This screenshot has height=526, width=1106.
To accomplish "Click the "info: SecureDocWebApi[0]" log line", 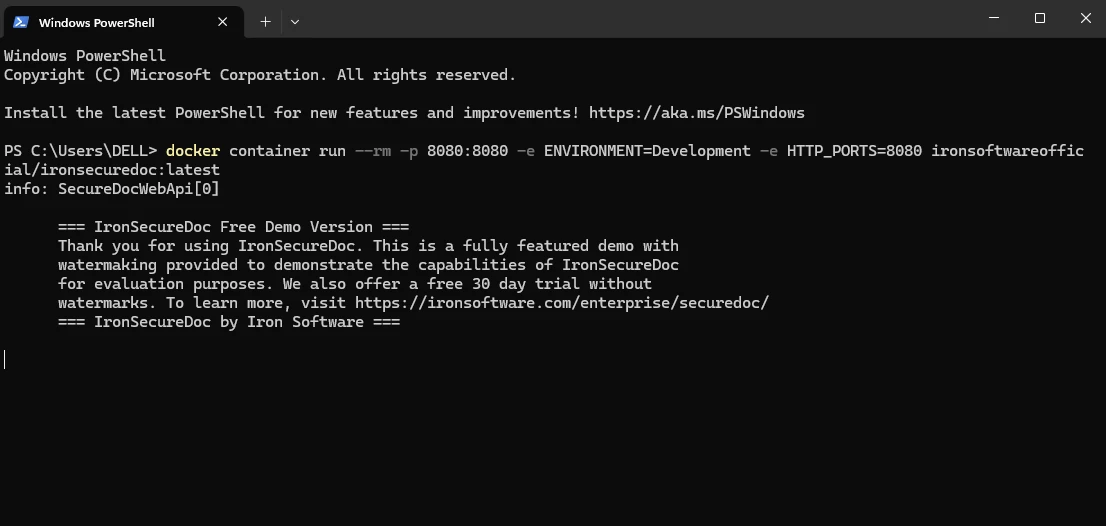I will [112, 189].
